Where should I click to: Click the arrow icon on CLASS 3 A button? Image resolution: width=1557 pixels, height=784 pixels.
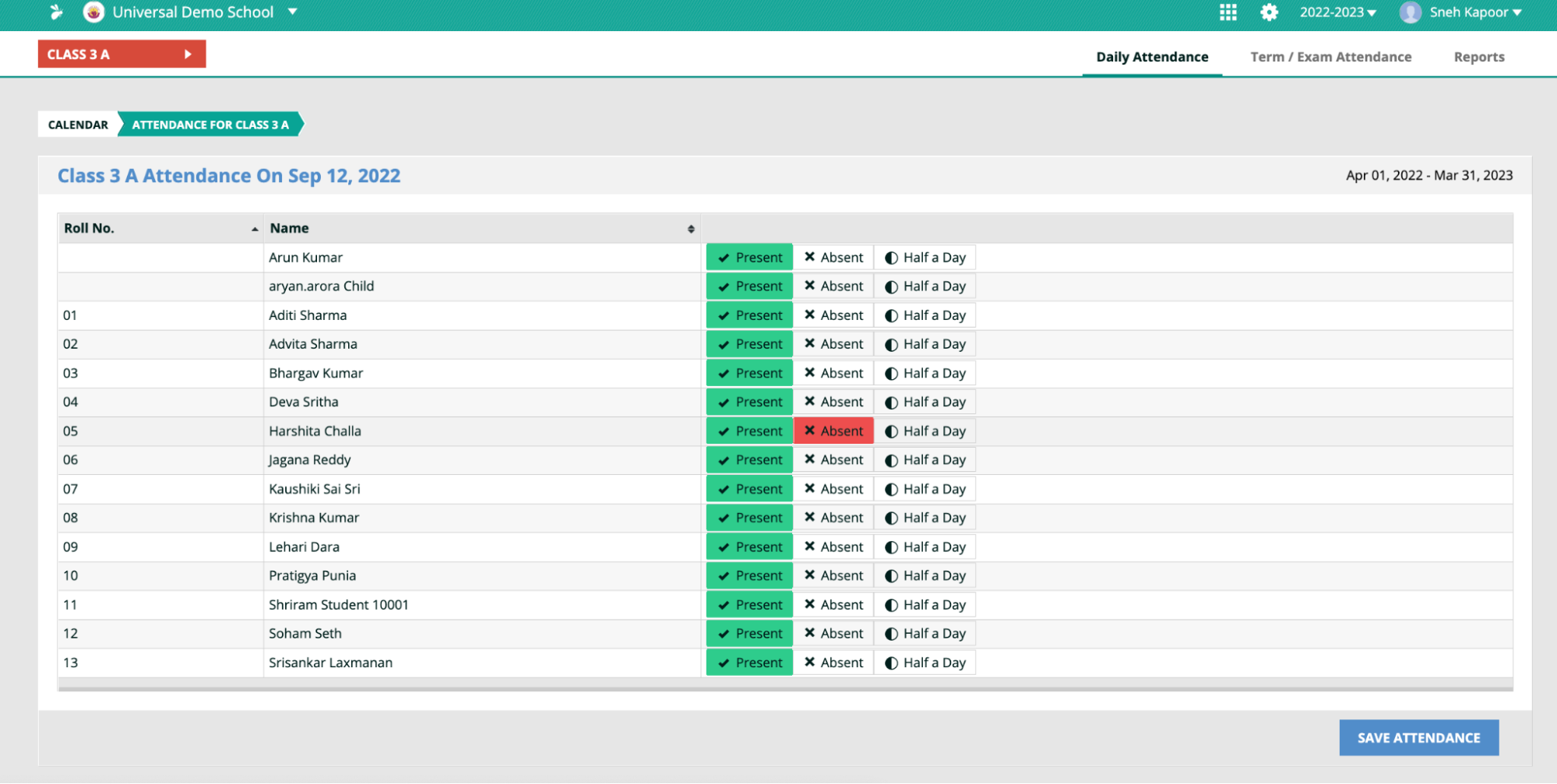188,54
